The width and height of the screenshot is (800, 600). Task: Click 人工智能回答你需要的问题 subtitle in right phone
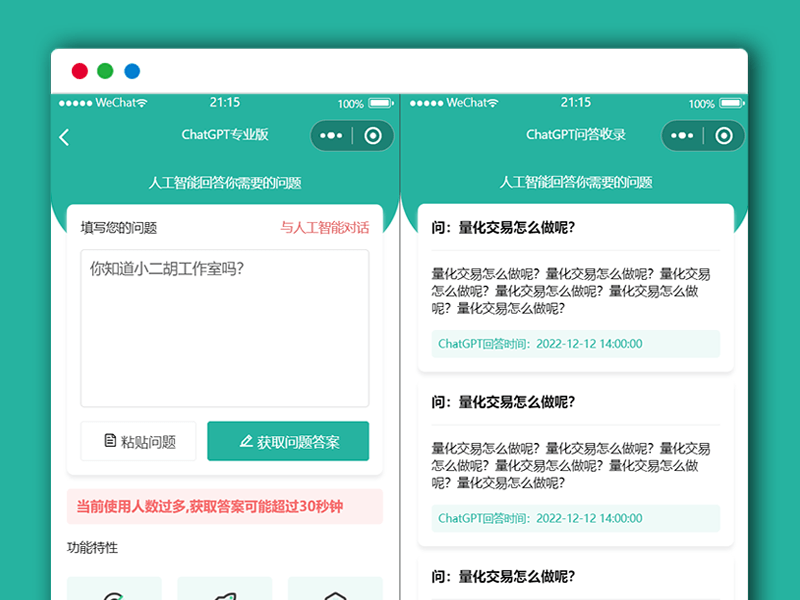576,183
